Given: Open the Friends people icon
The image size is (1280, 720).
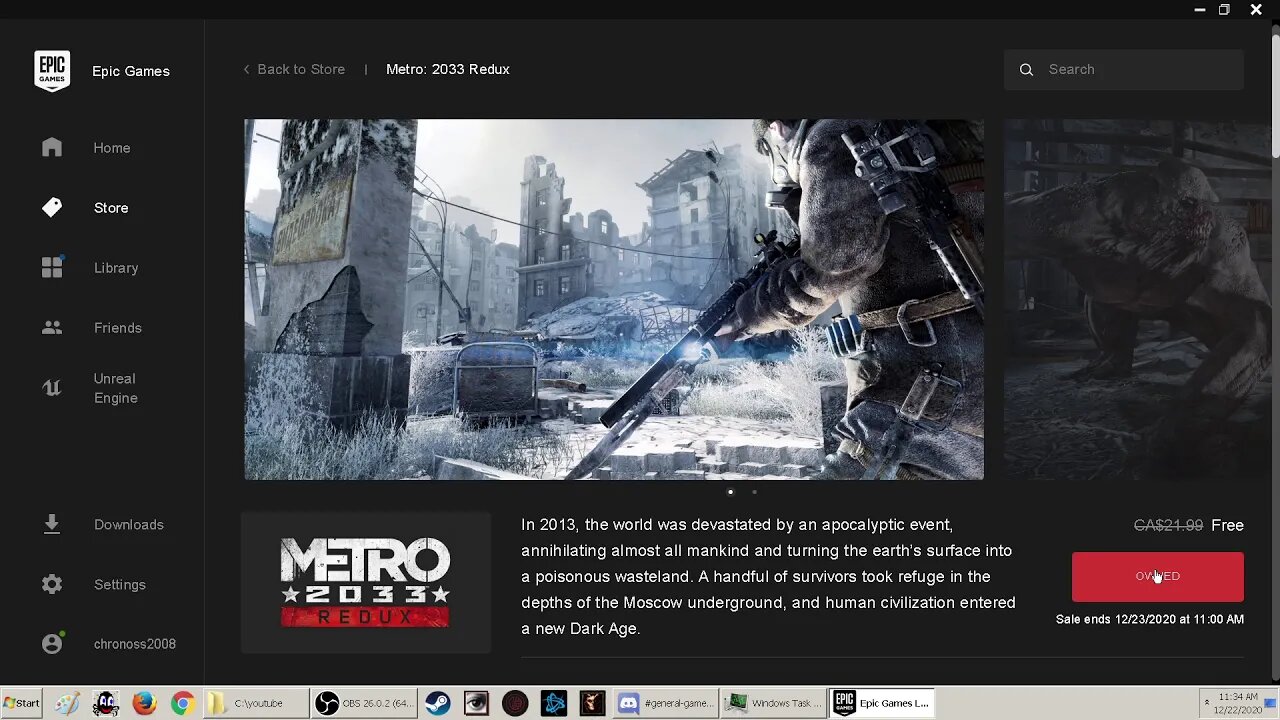Looking at the screenshot, I should pyautogui.click(x=52, y=327).
